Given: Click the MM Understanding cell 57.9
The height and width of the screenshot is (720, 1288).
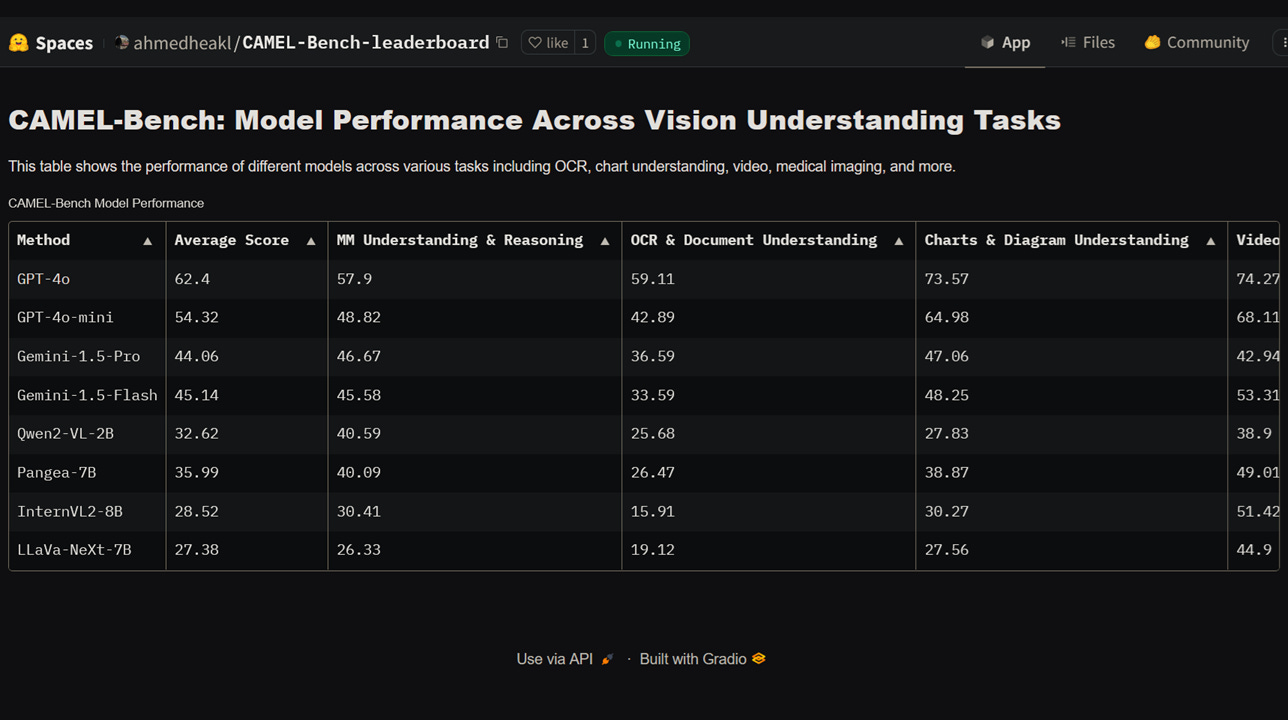Looking at the screenshot, I should [x=475, y=279].
